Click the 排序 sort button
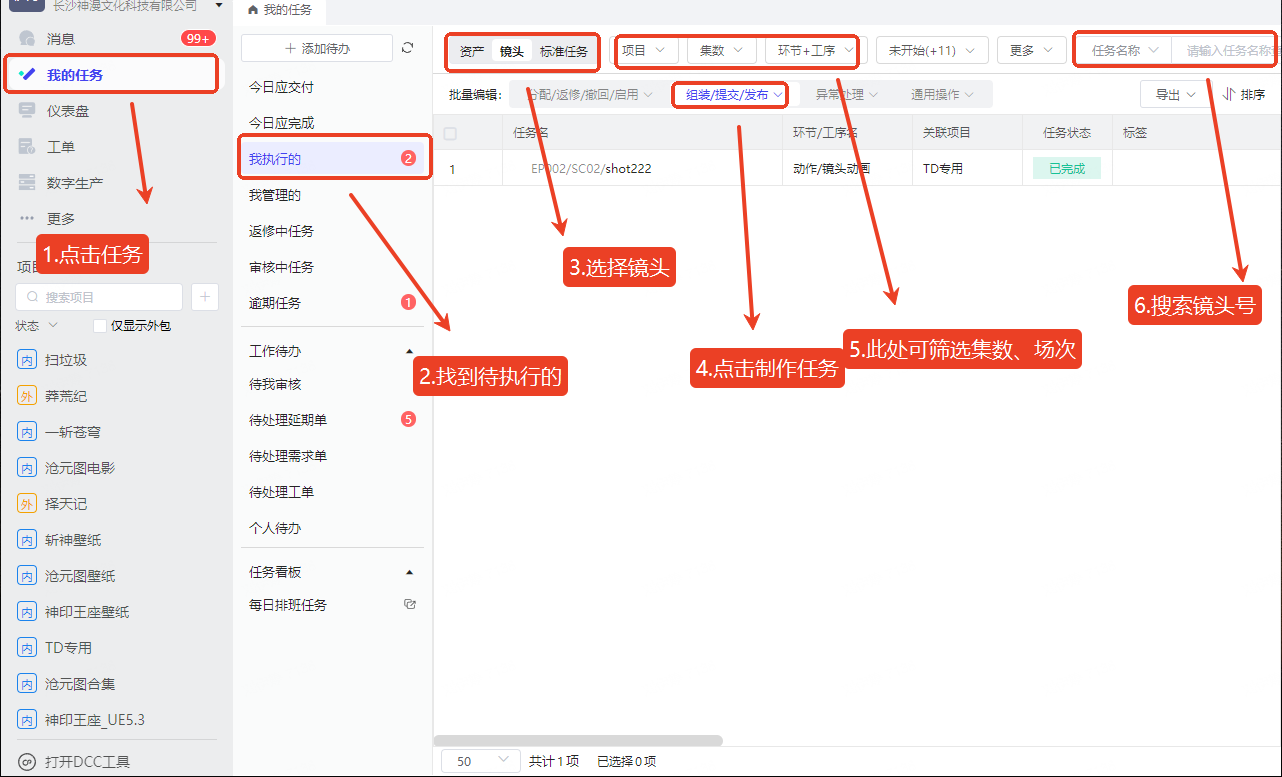This screenshot has height=777, width=1282. coord(1244,94)
